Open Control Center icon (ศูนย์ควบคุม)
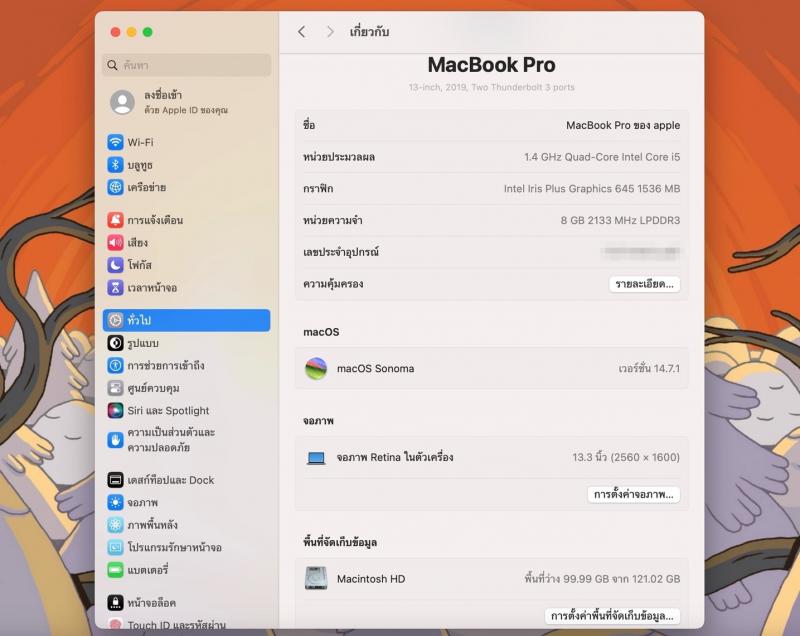 [x=115, y=388]
